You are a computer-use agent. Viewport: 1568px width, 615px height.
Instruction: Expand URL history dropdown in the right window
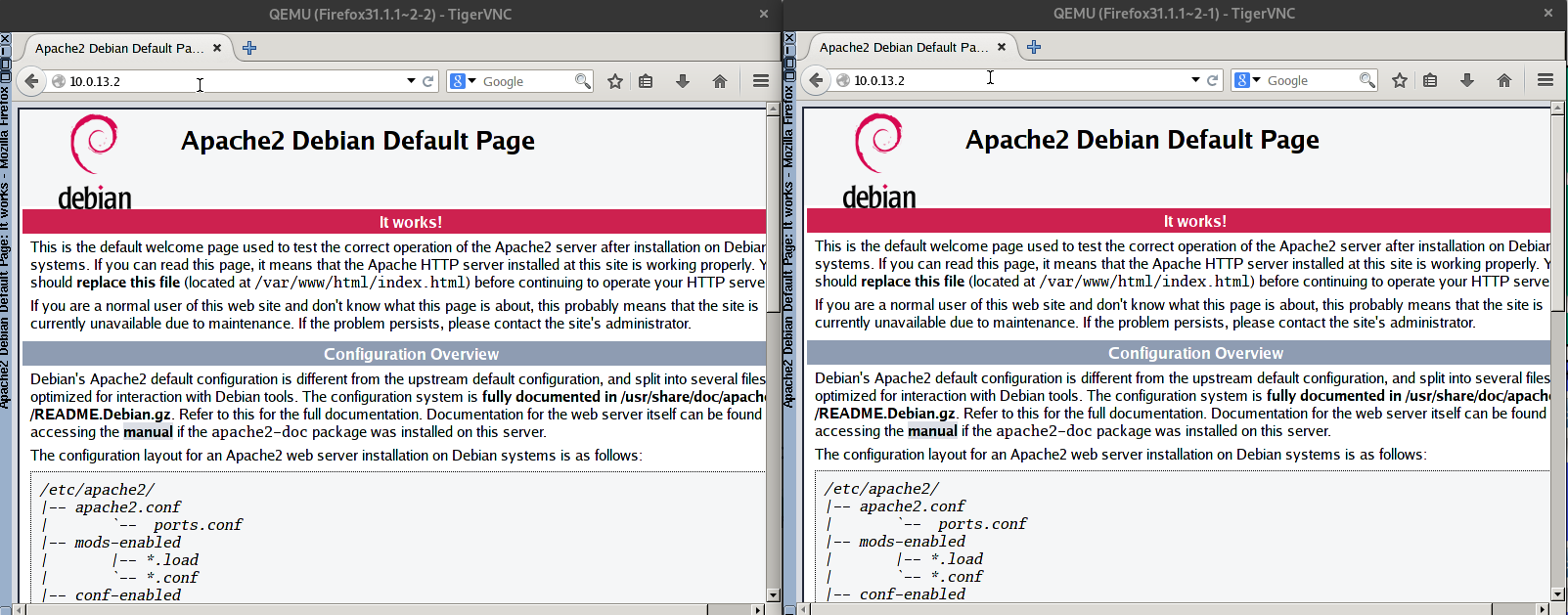click(x=1195, y=80)
